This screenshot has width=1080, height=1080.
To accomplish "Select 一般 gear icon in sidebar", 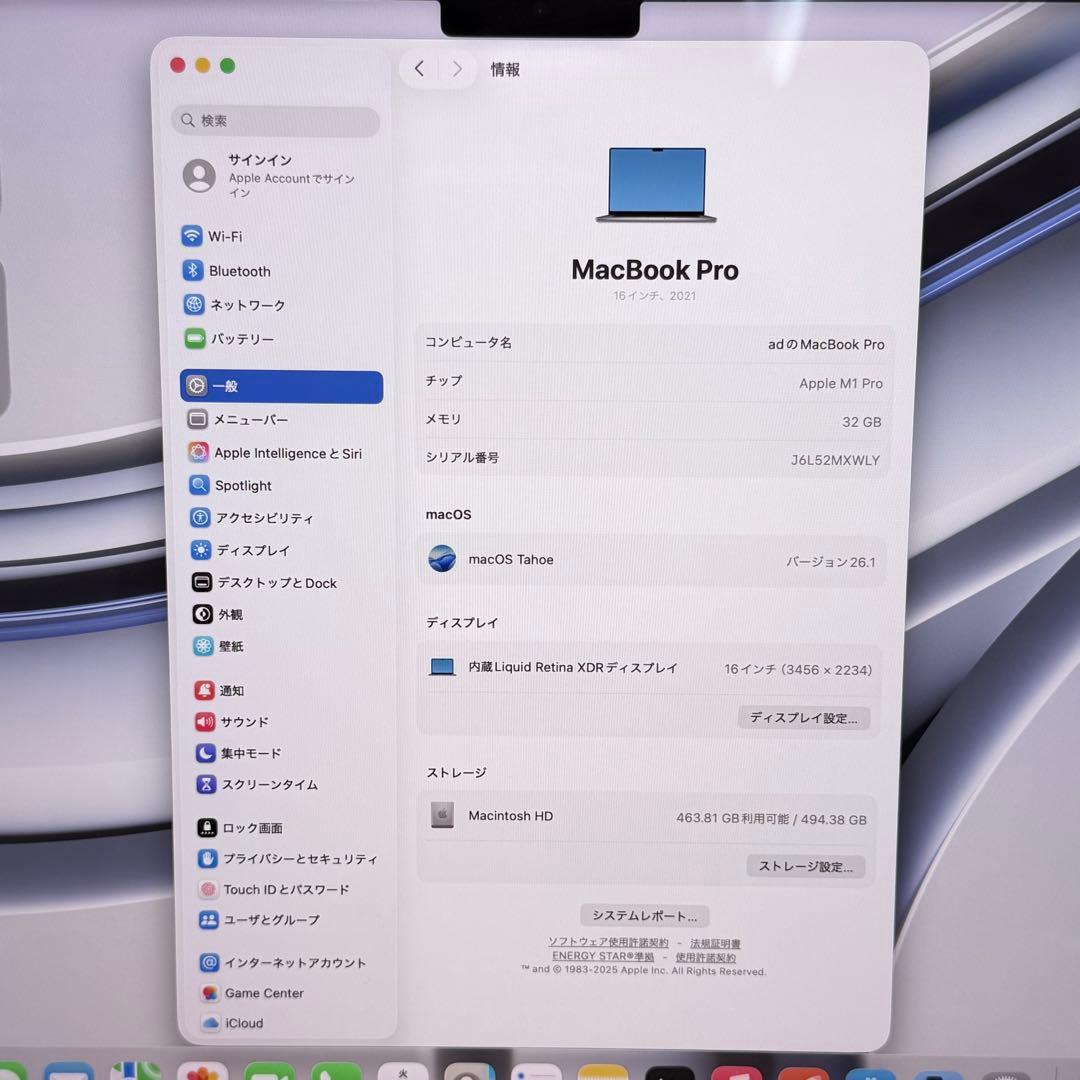I will coord(197,386).
